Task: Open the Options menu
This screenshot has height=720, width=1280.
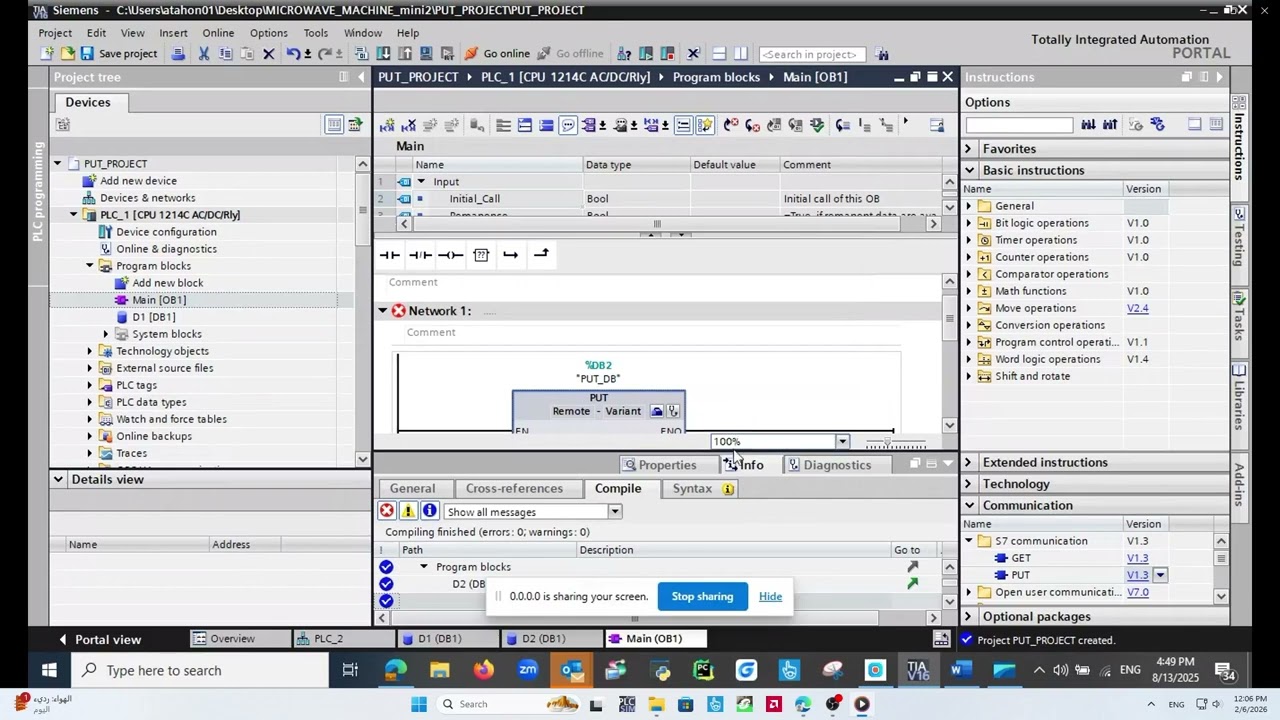Action: 269,33
